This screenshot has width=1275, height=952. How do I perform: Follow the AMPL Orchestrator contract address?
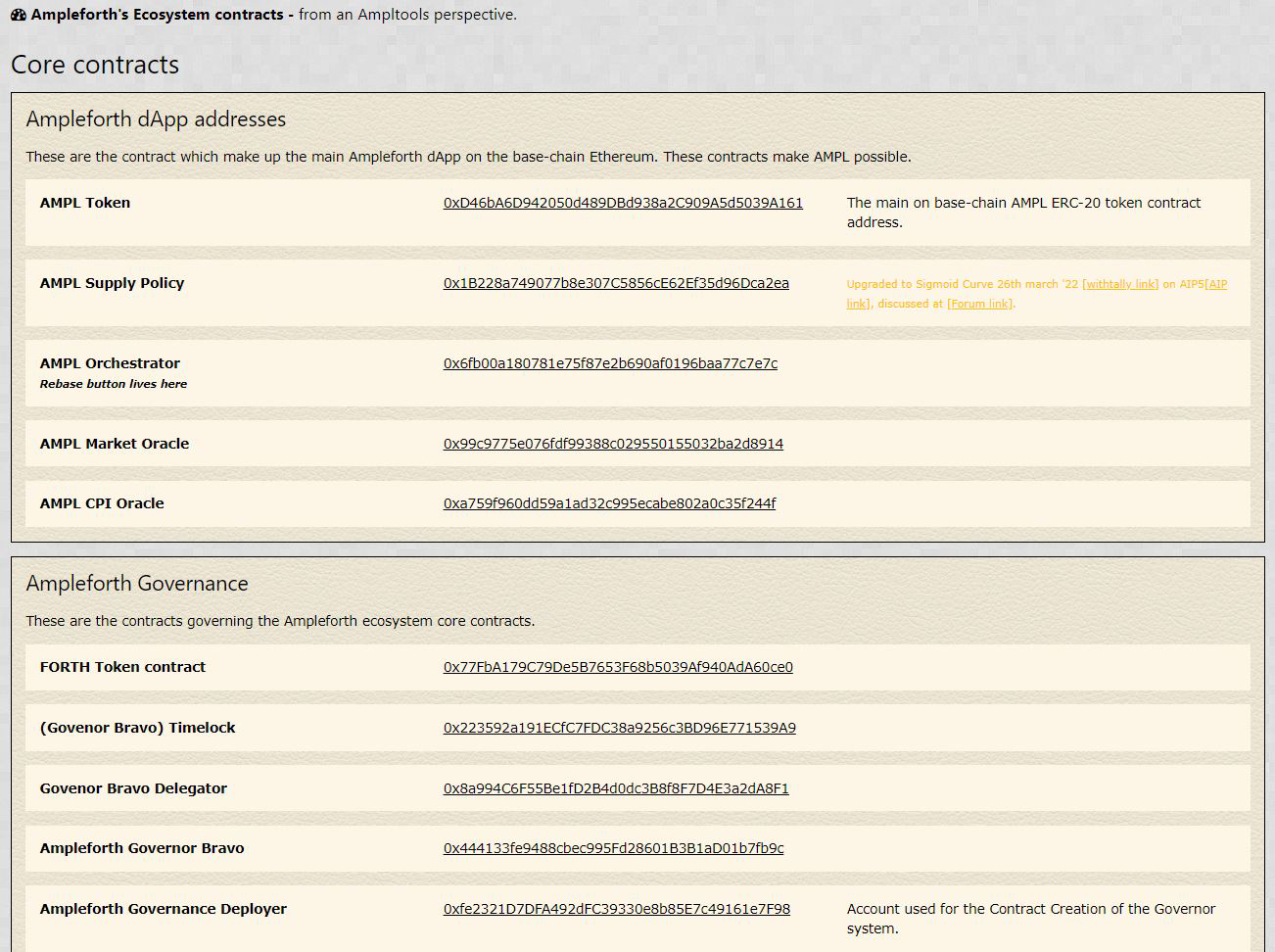click(610, 363)
